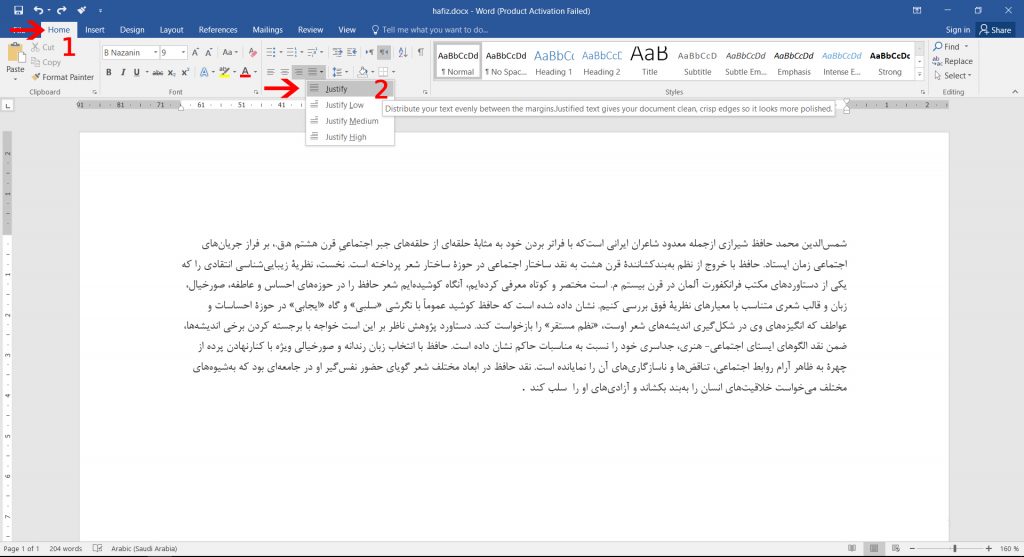Toggle Superscript formatting
This screenshot has width=1024, height=557.
click(x=185, y=72)
